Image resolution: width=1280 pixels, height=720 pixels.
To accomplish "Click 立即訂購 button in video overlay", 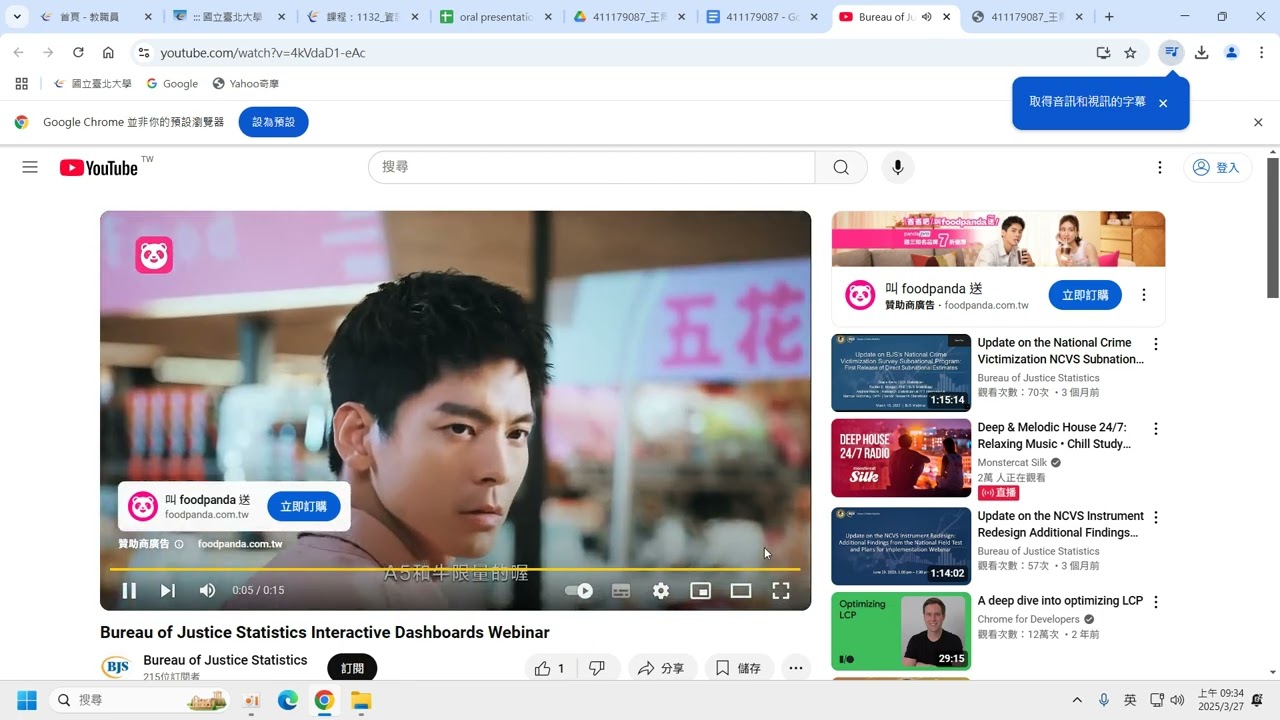I will 303,507.
